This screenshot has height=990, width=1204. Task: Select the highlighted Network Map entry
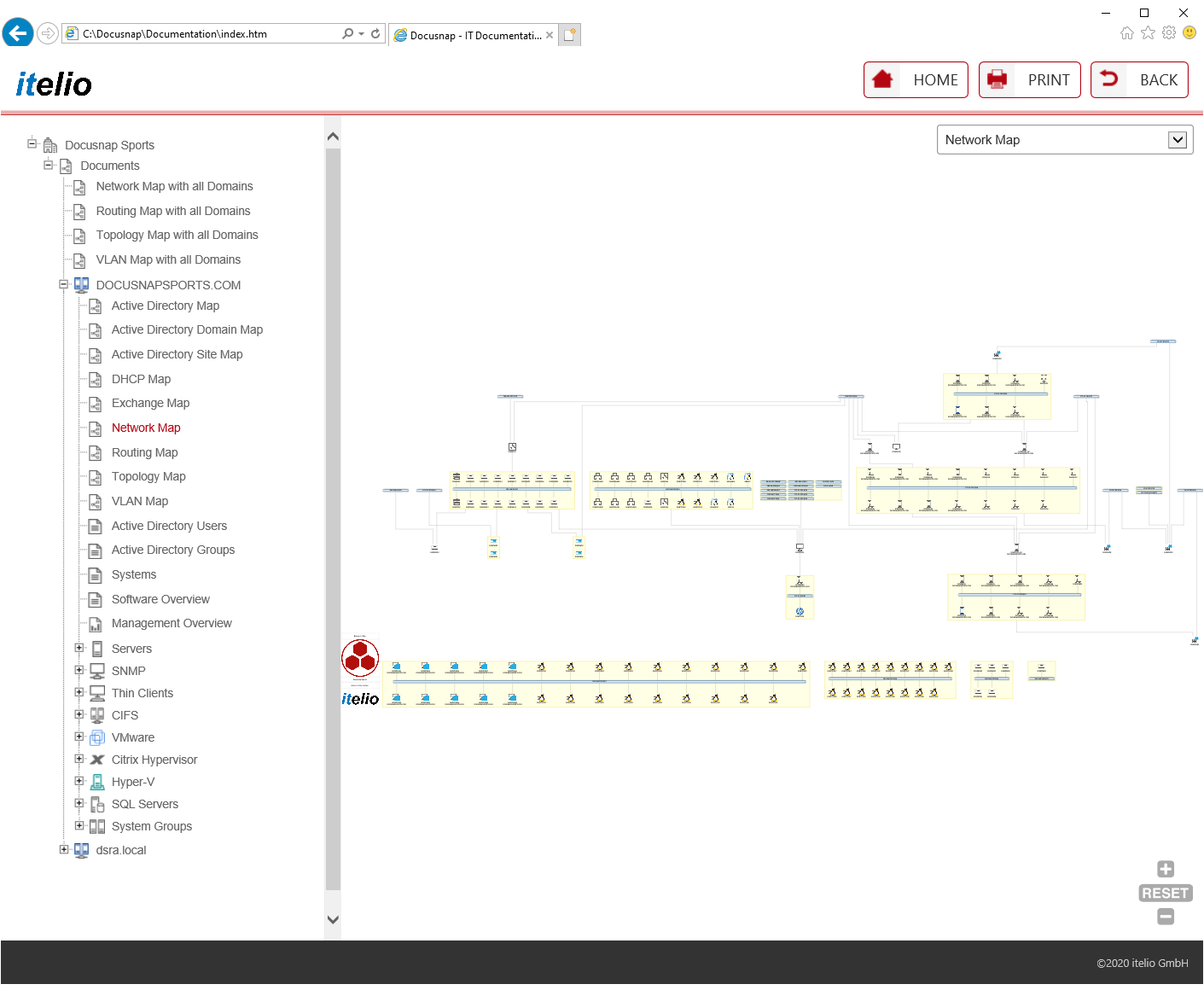point(146,428)
